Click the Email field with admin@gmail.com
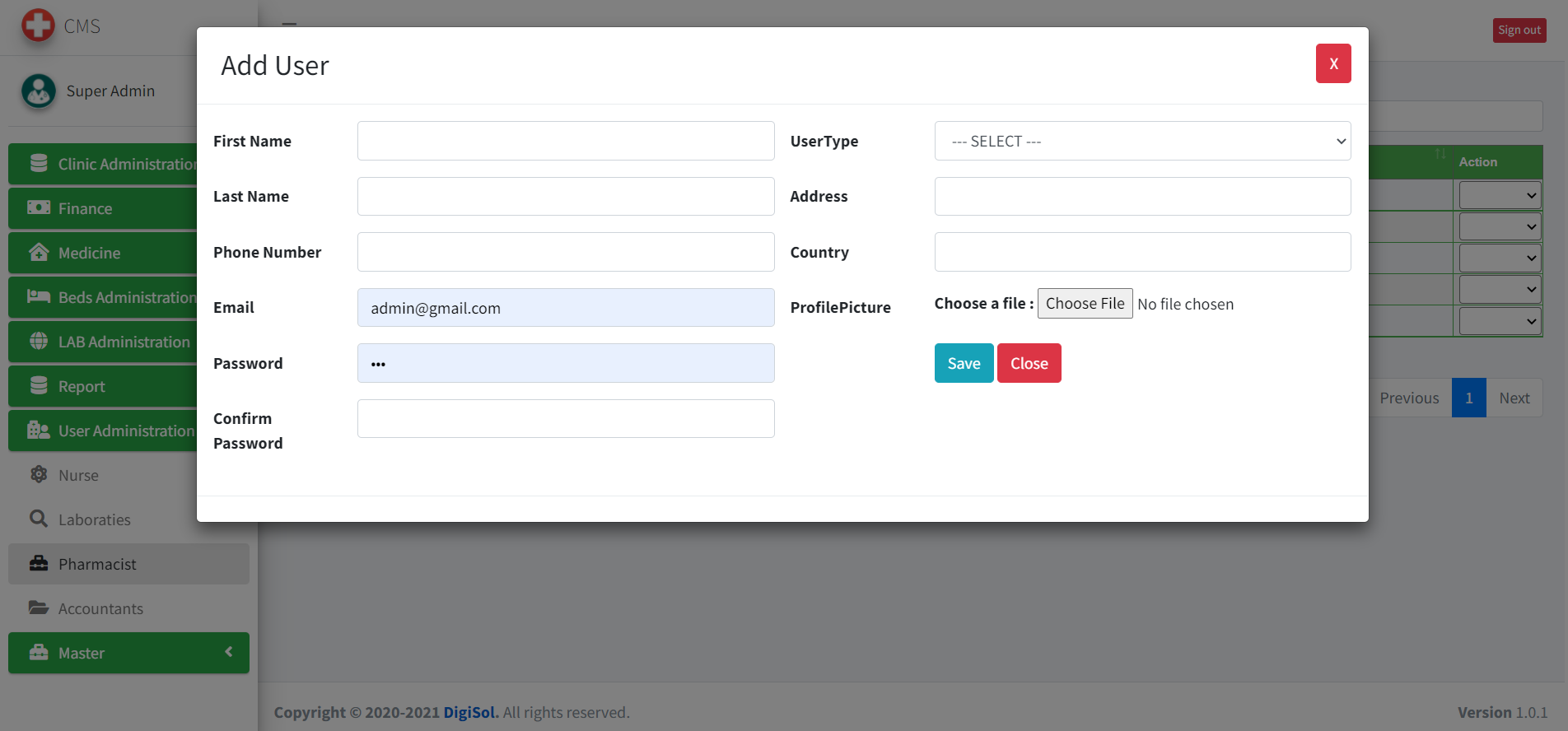The height and width of the screenshot is (731, 1568). click(566, 307)
